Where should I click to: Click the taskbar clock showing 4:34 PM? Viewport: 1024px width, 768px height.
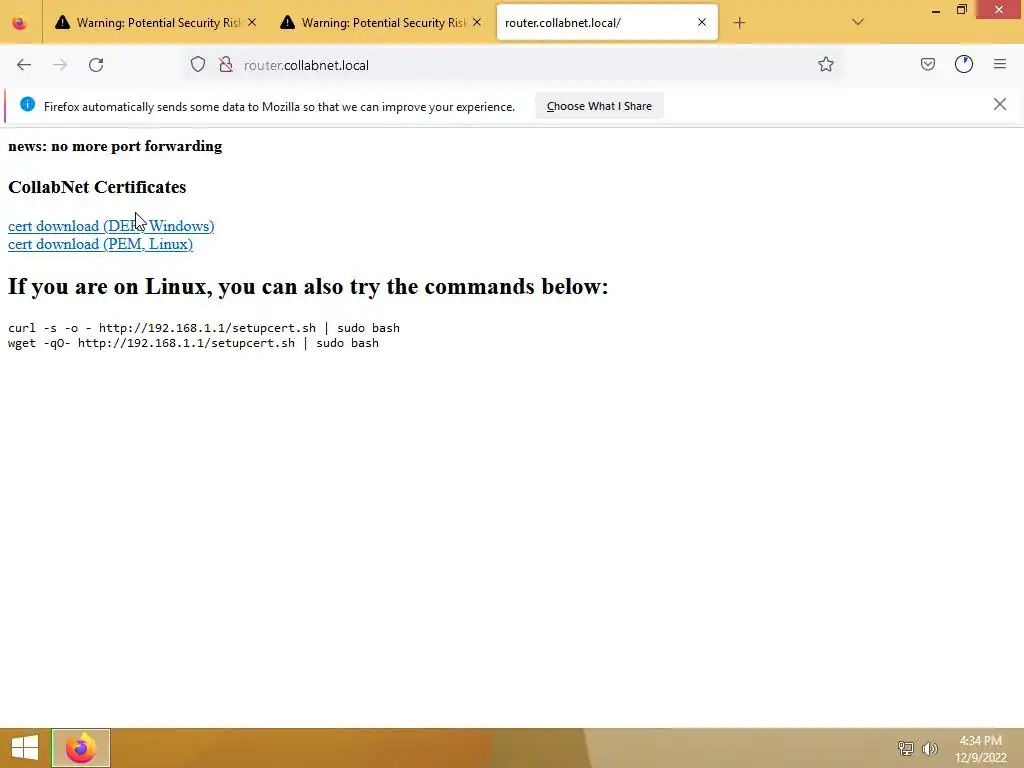[x=980, y=749]
